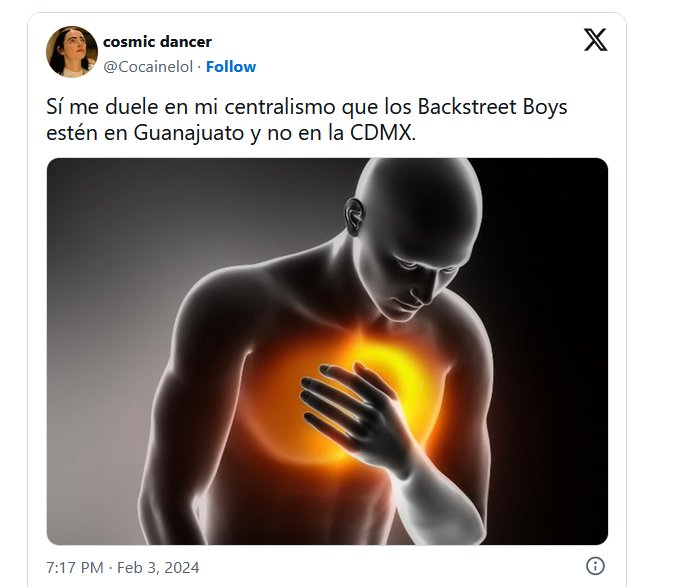680x587 pixels.
Task: Open the 7:17 PM timestamp link
Action: (x=75, y=567)
